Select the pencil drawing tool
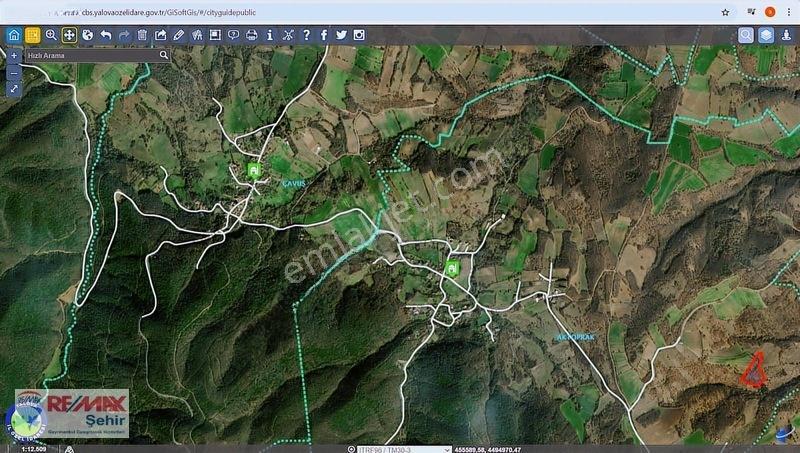The image size is (800, 453). pos(179,35)
